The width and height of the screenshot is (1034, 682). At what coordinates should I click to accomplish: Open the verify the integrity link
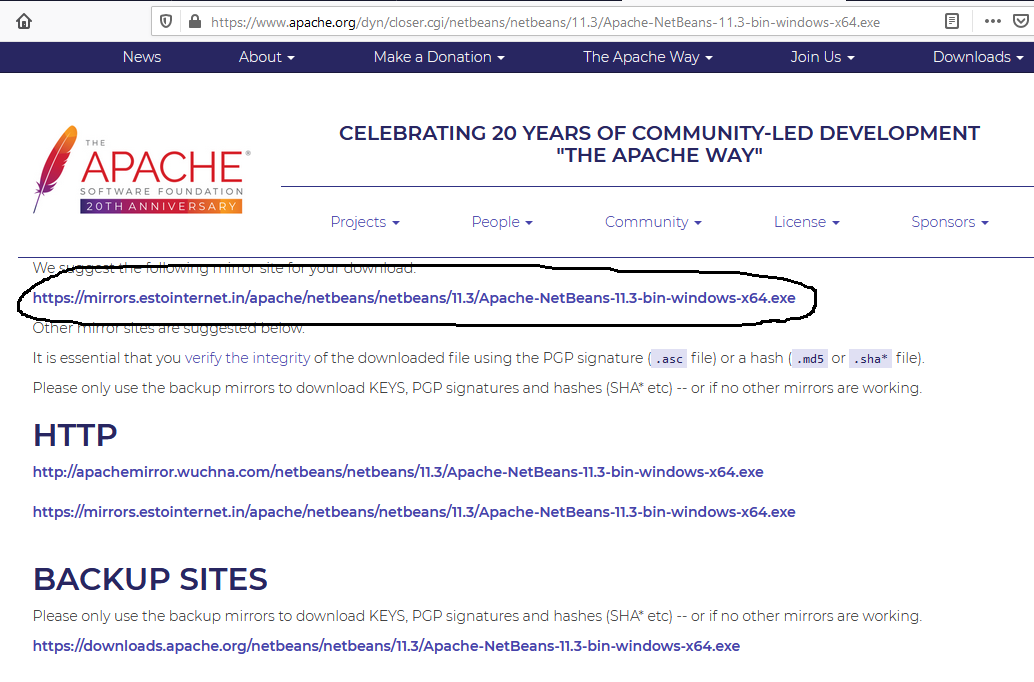(x=247, y=358)
